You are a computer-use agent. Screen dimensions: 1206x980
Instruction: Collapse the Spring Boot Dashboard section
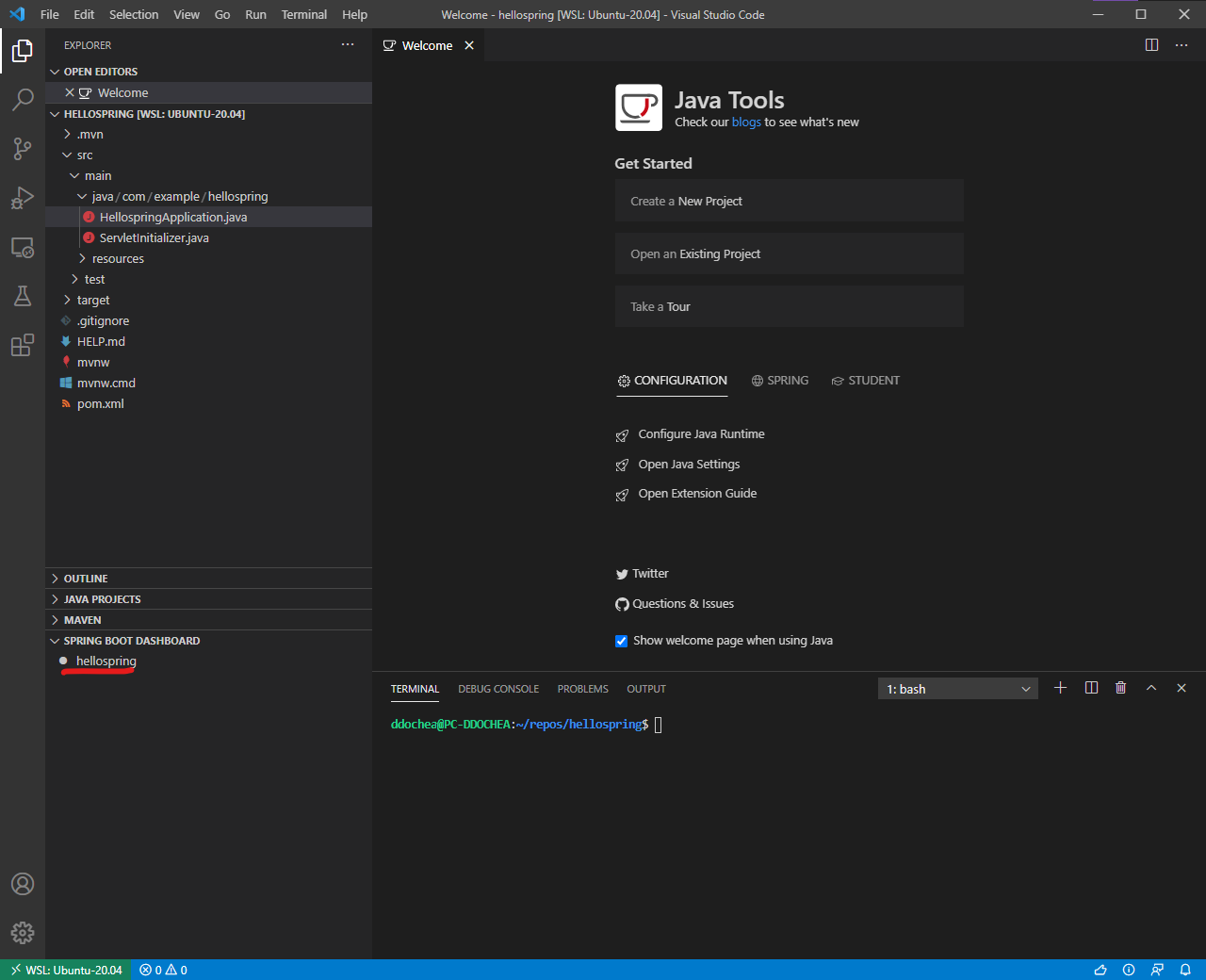[208, 641]
